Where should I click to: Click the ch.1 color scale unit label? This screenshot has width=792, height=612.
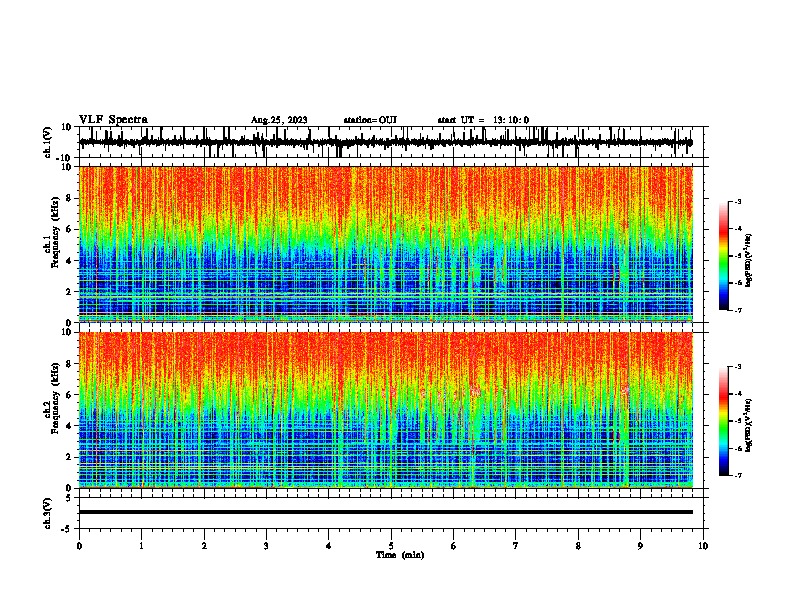coord(749,261)
